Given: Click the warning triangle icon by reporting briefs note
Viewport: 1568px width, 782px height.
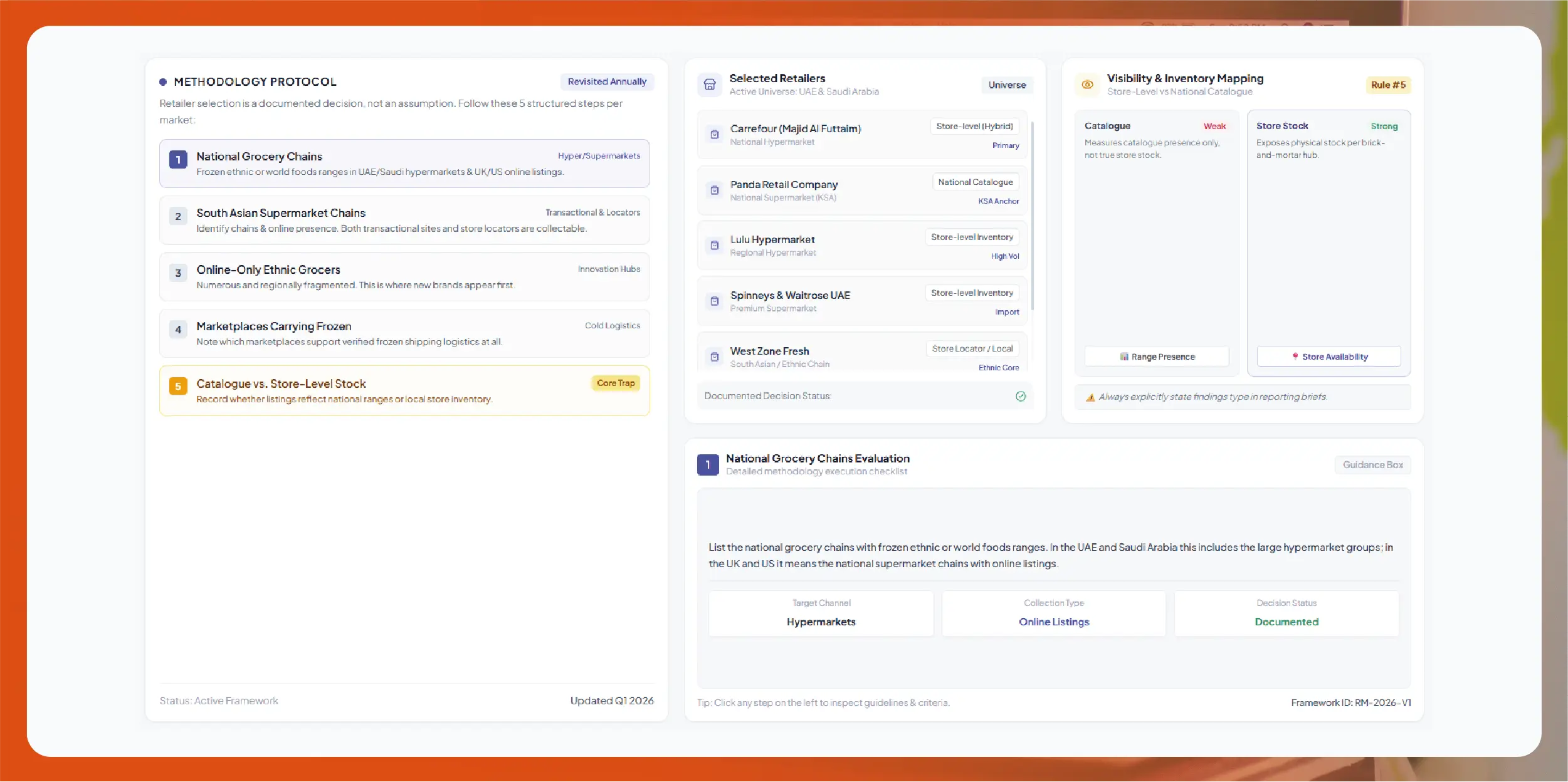Looking at the screenshot, I should click(x=1090, y=397).
